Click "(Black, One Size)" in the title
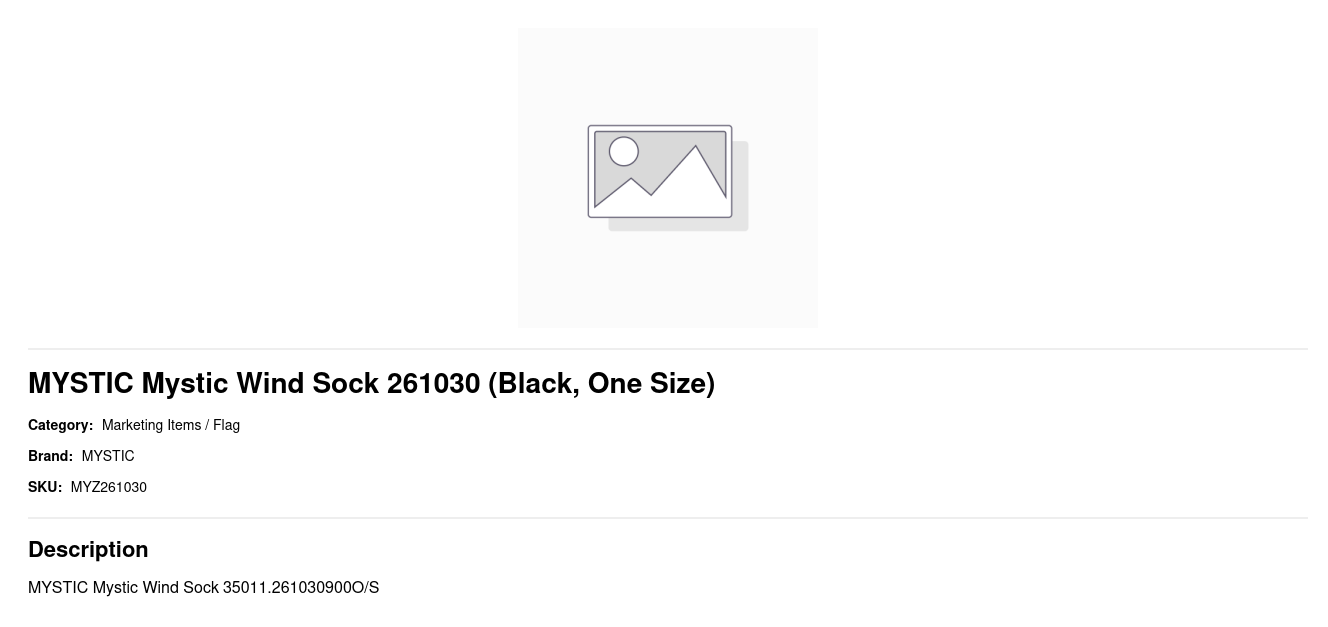1328x627 pixels. (601, 383)
